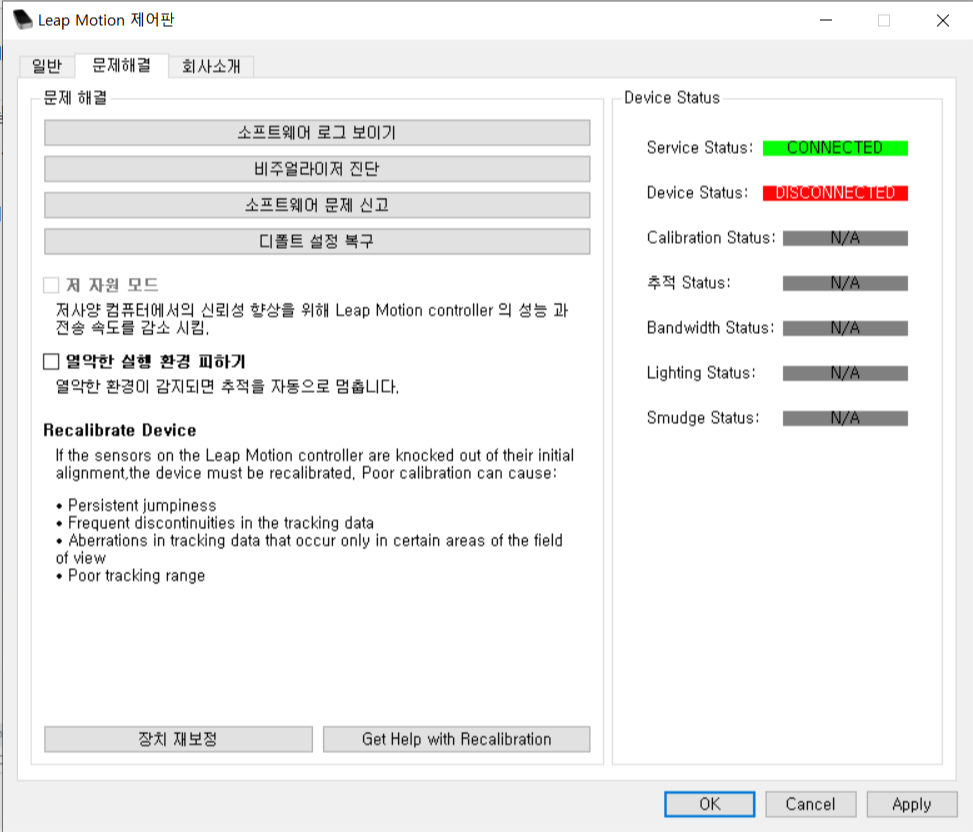Screen dimensions: 973x832
Task: Click the 추적 Status N/A indicator
Action: [x=845, y=284]
